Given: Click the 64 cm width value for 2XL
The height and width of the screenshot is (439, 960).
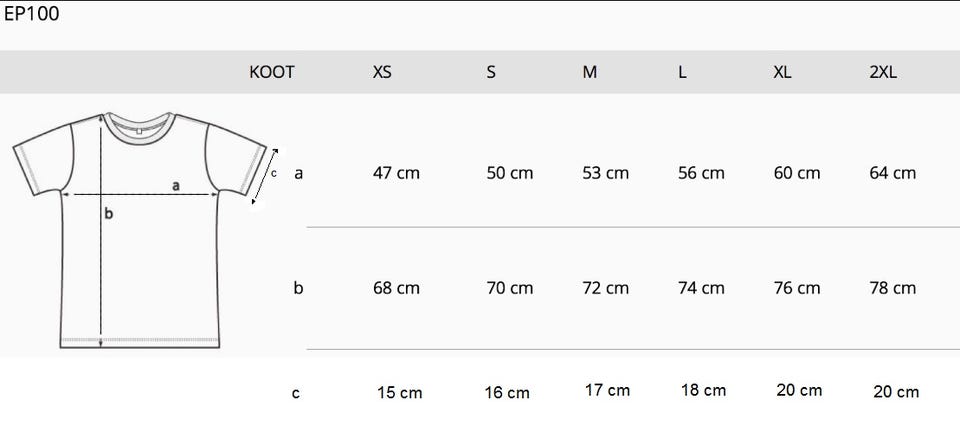Looking at the screenshot, I should 892,173.
